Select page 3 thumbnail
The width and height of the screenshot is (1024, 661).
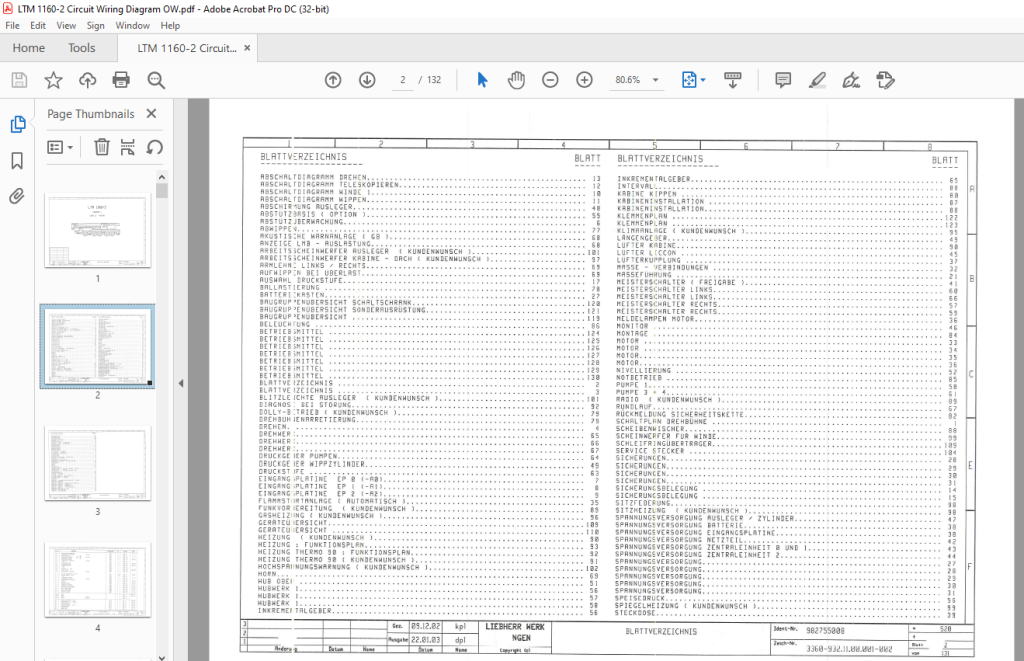(x=97, y=463)
